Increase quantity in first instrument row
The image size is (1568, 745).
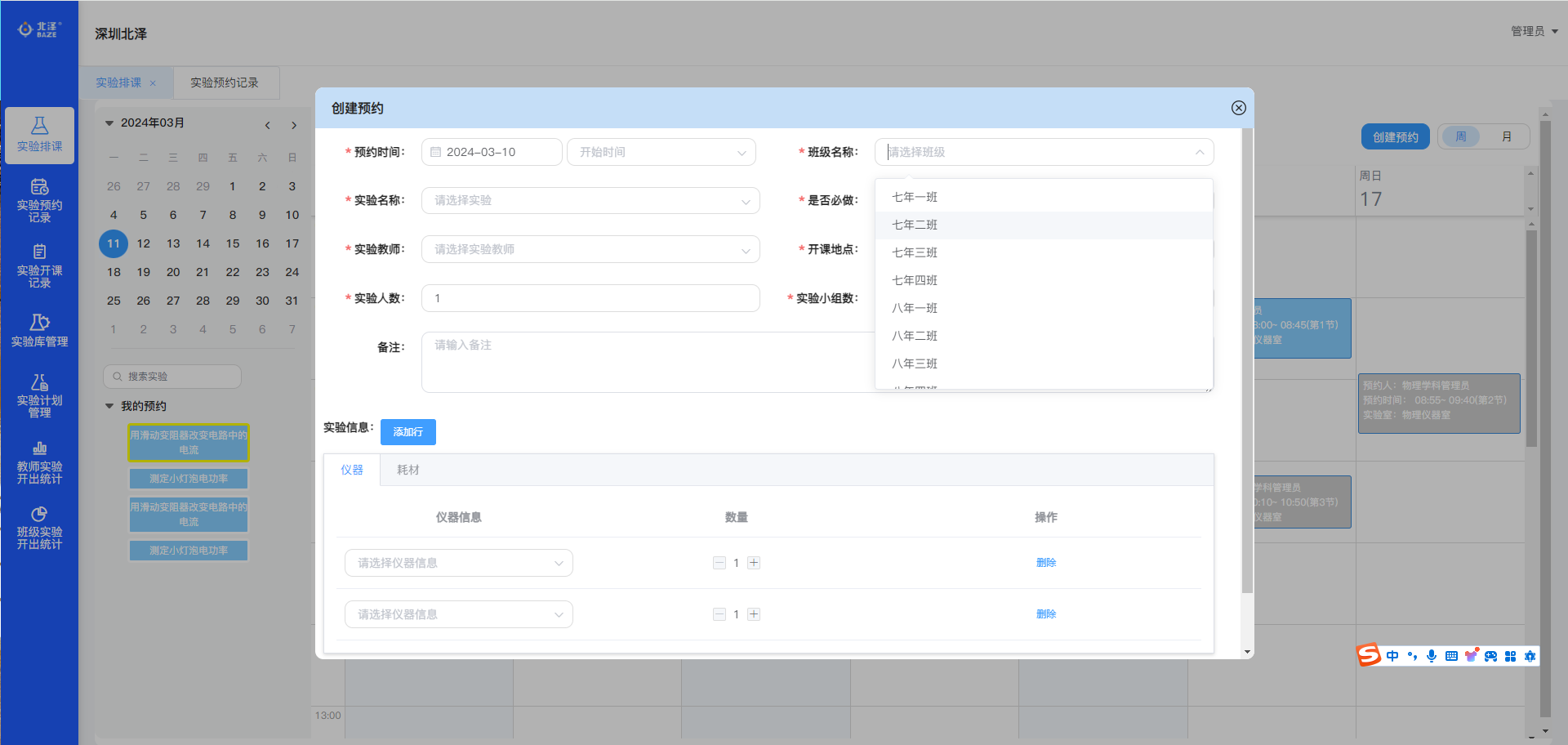point(754,563)
